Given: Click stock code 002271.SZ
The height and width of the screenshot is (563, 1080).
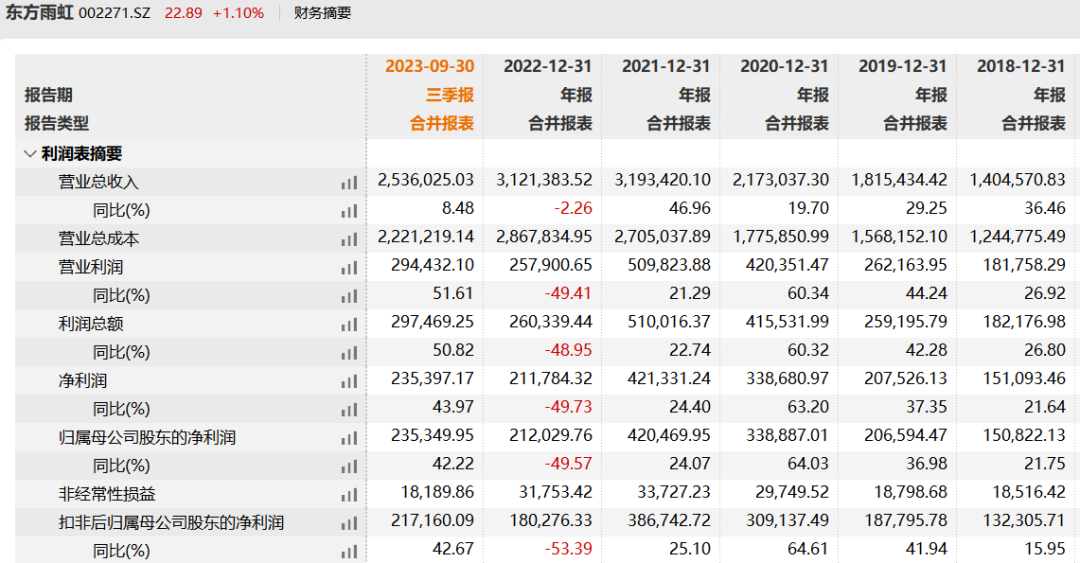Looking at the screenshot, I should pyautogui.click(x=114, y=13).
